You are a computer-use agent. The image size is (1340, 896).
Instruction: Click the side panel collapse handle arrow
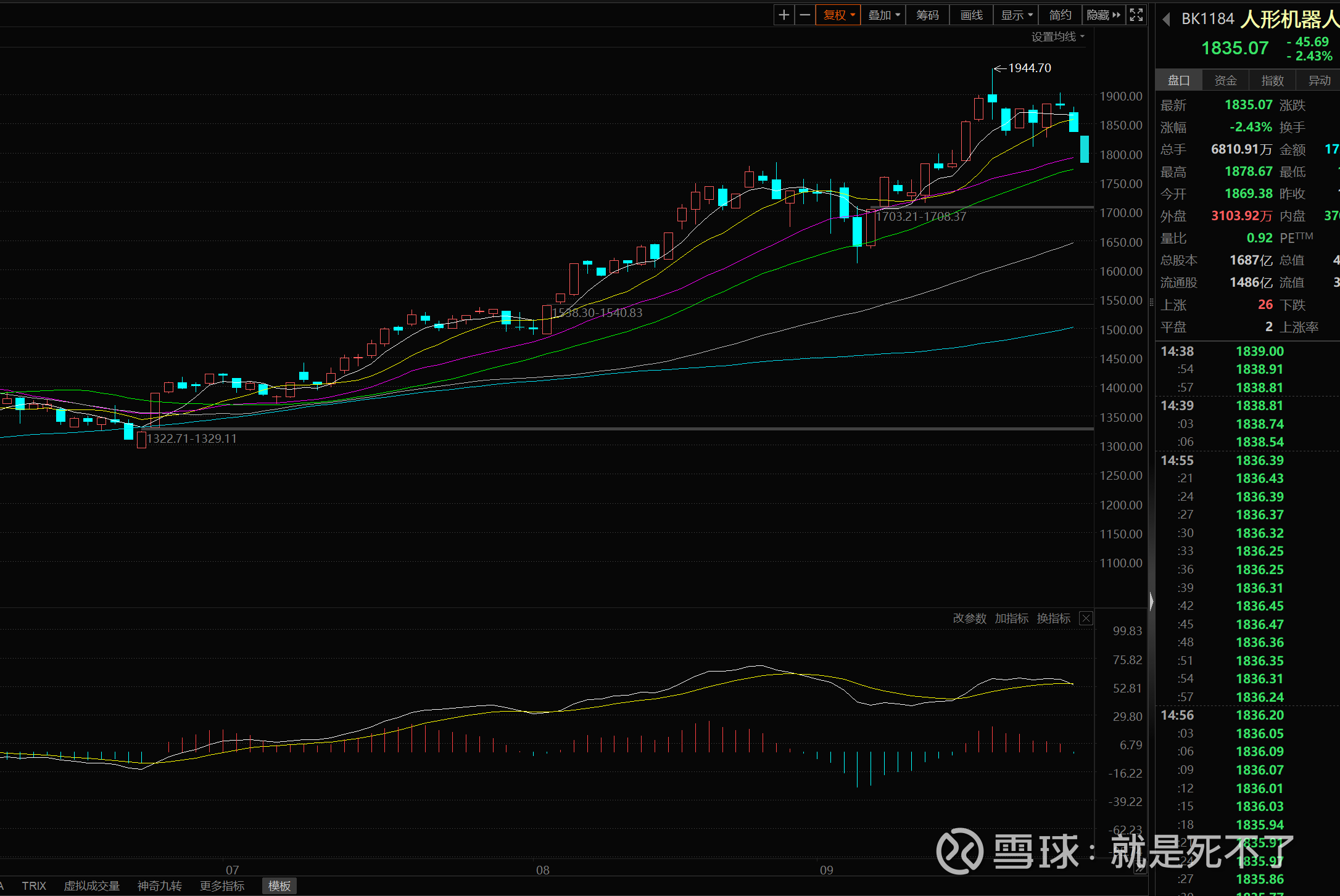[x=1151, y=601]
